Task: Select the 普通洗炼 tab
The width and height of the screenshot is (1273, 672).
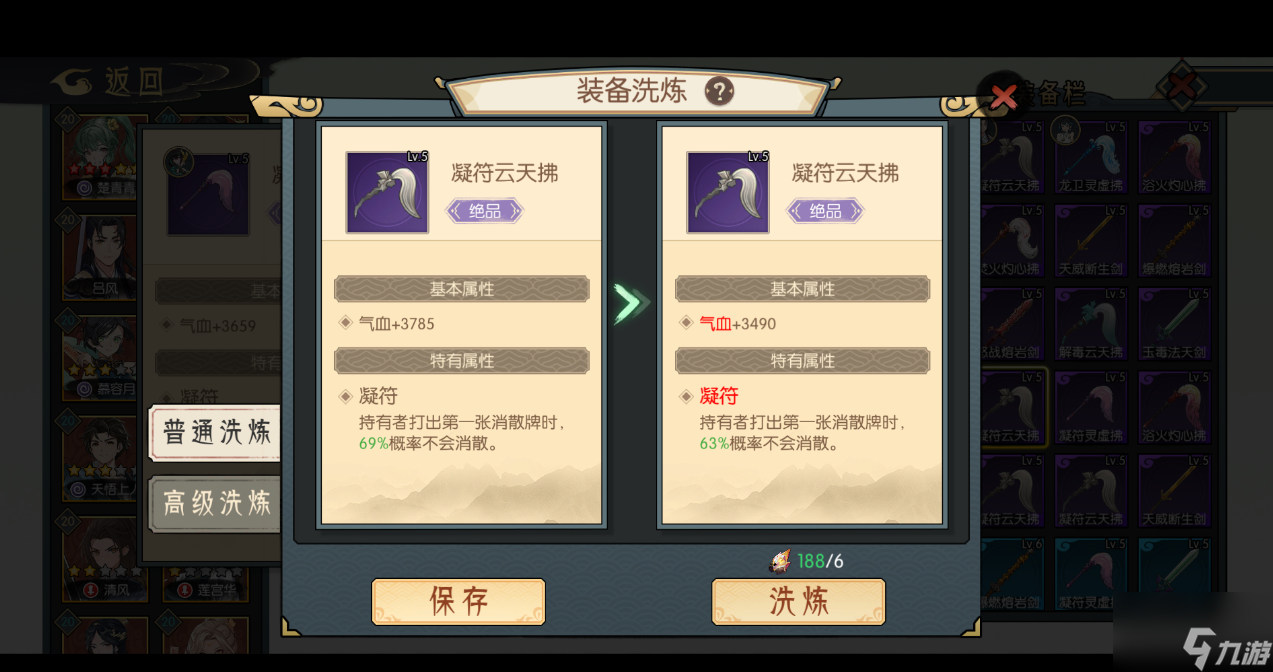Action: click(x=214, y=432)
